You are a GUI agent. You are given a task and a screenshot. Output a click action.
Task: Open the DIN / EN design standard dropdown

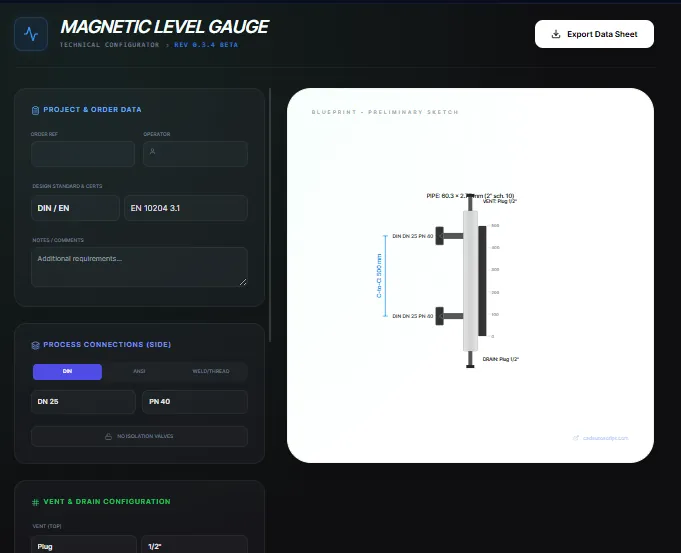pyautogui.click(x=75, y=208)
